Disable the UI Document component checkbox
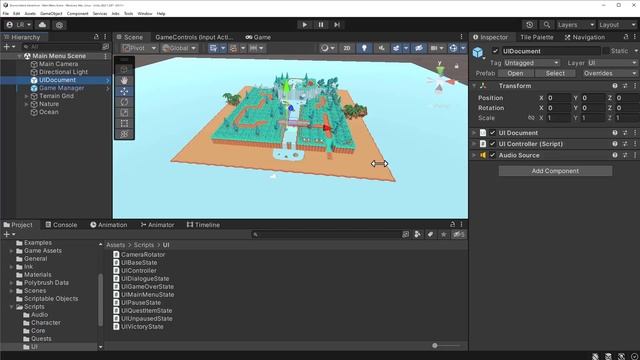640x360 pixels. pyautogui.click(x=492, y=133)
